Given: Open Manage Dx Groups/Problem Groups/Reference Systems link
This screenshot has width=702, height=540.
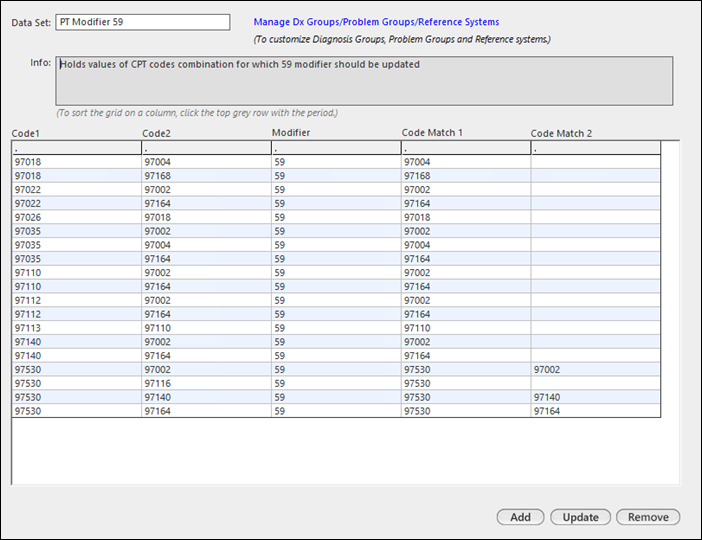Looking at the screenshot, I should click(376, 22).
